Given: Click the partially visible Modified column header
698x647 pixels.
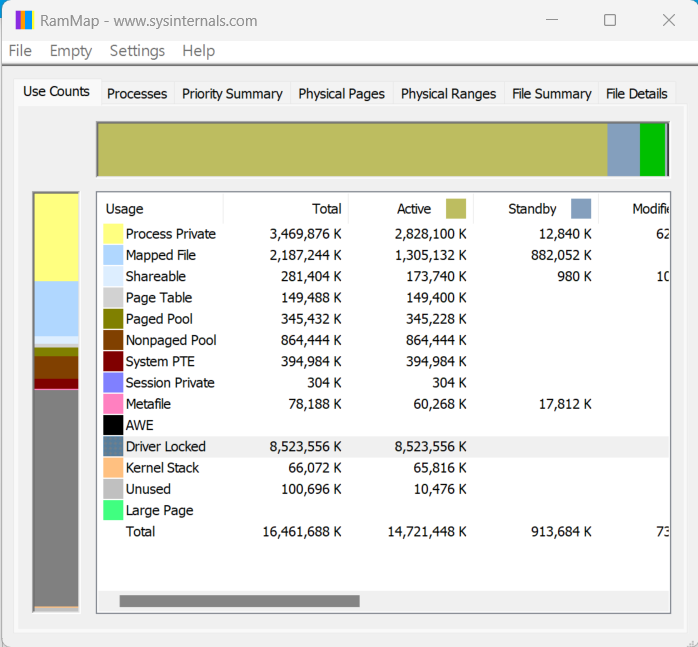Looking at the screenshot, I should coord(634,209).
